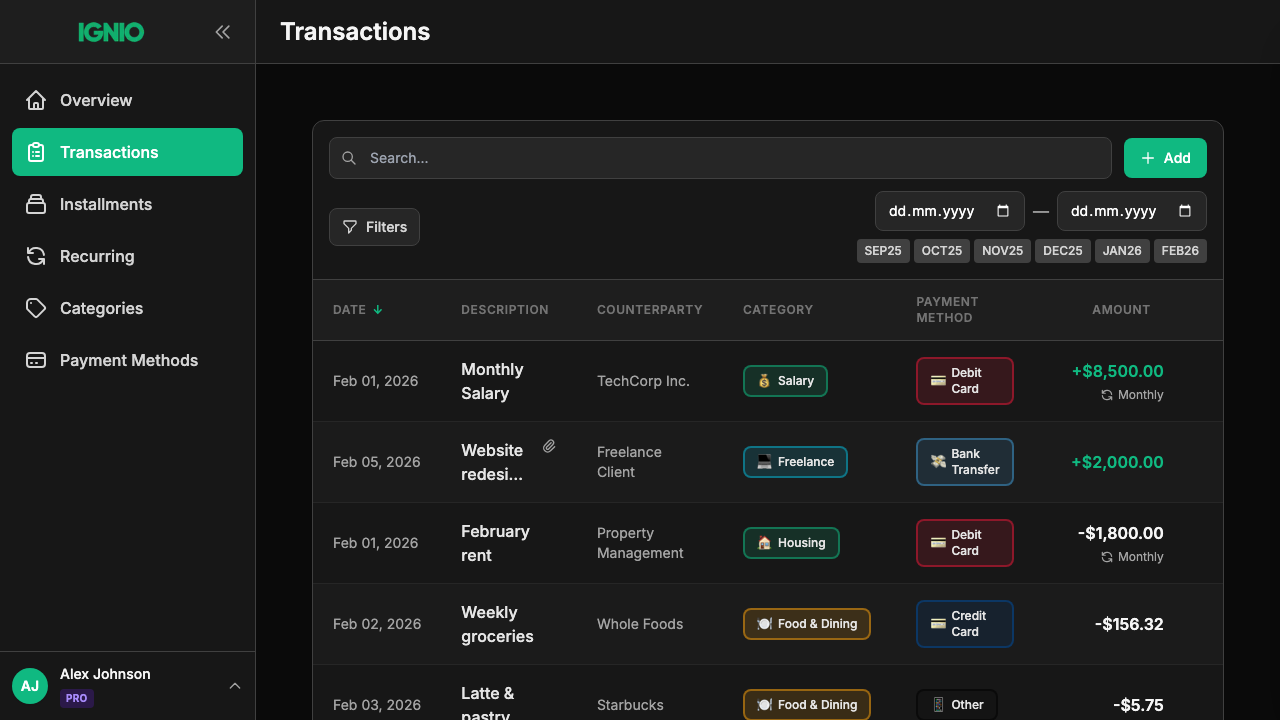This screenshot has height=720, width=1280.
Task: Click the Salary category badge
Action: click(785, 381)
